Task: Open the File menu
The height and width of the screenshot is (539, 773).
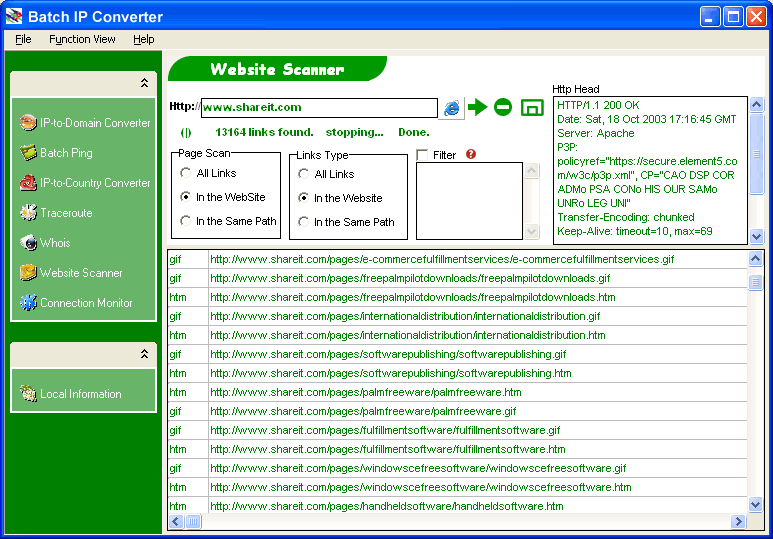Action: [23, 39]
